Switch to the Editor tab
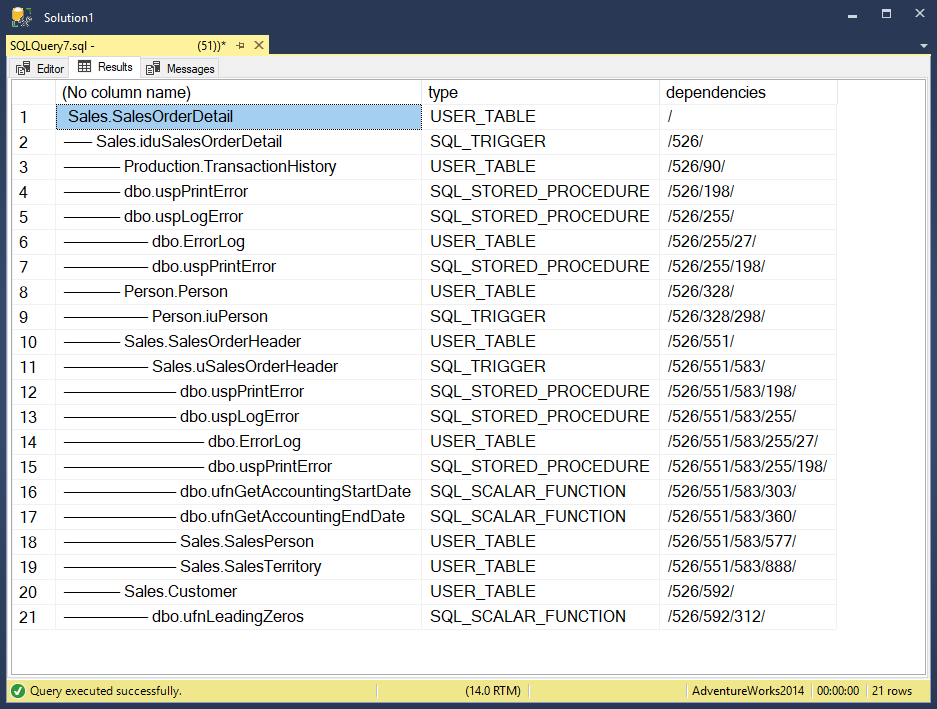This screenshot has width=937, height=709. 49,69
